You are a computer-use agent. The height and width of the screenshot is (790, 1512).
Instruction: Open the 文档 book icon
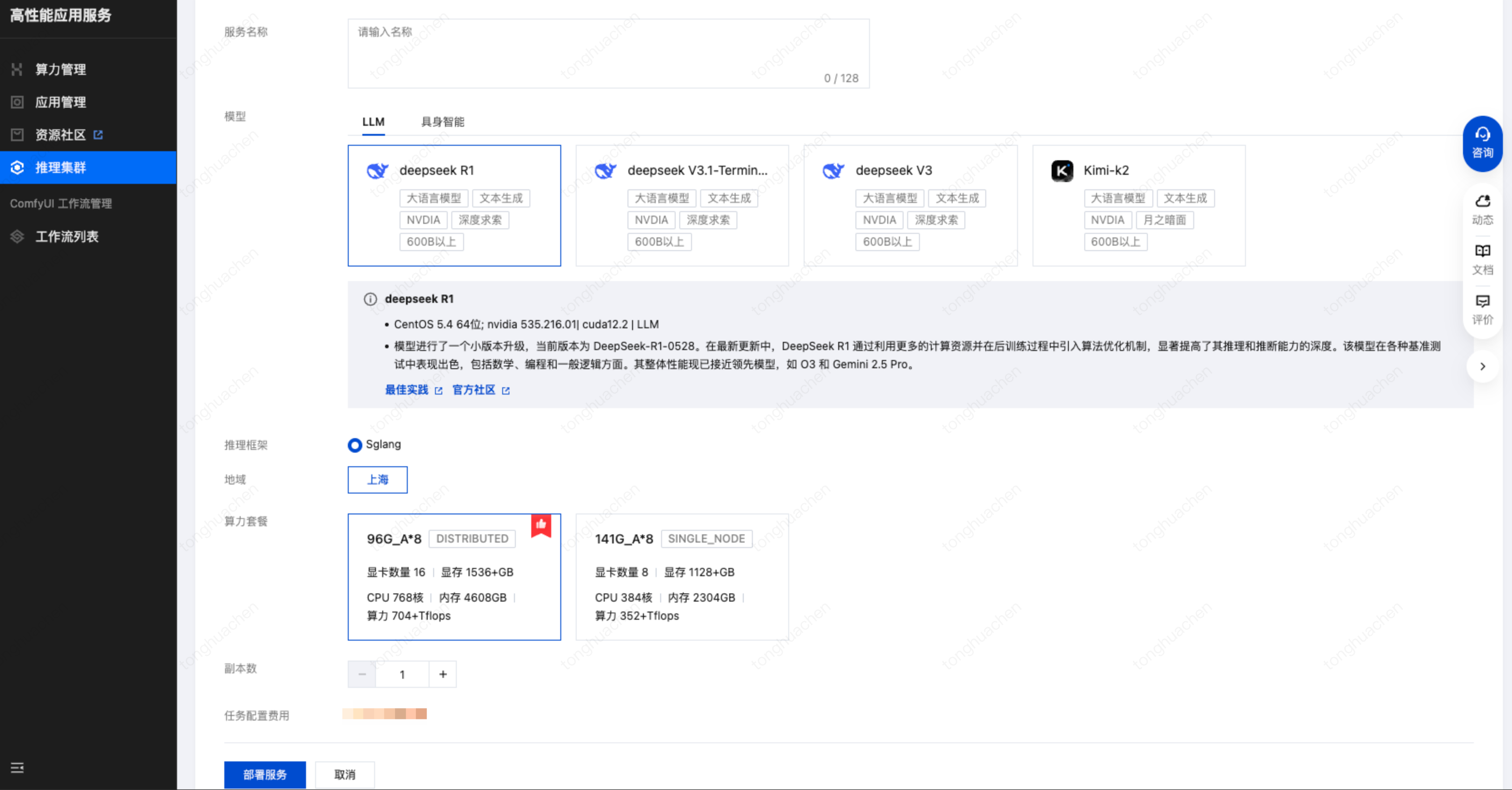point(1482,259)
